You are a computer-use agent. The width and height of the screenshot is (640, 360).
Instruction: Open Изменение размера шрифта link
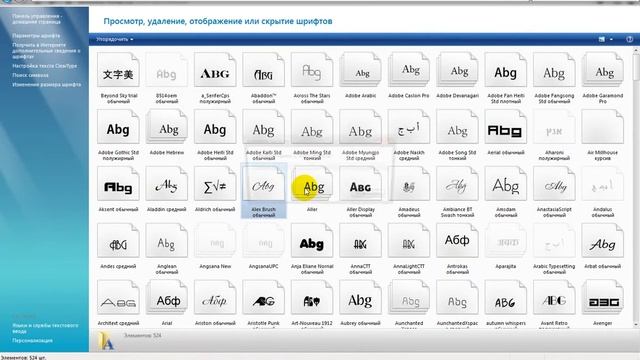(x=47, y=84)
